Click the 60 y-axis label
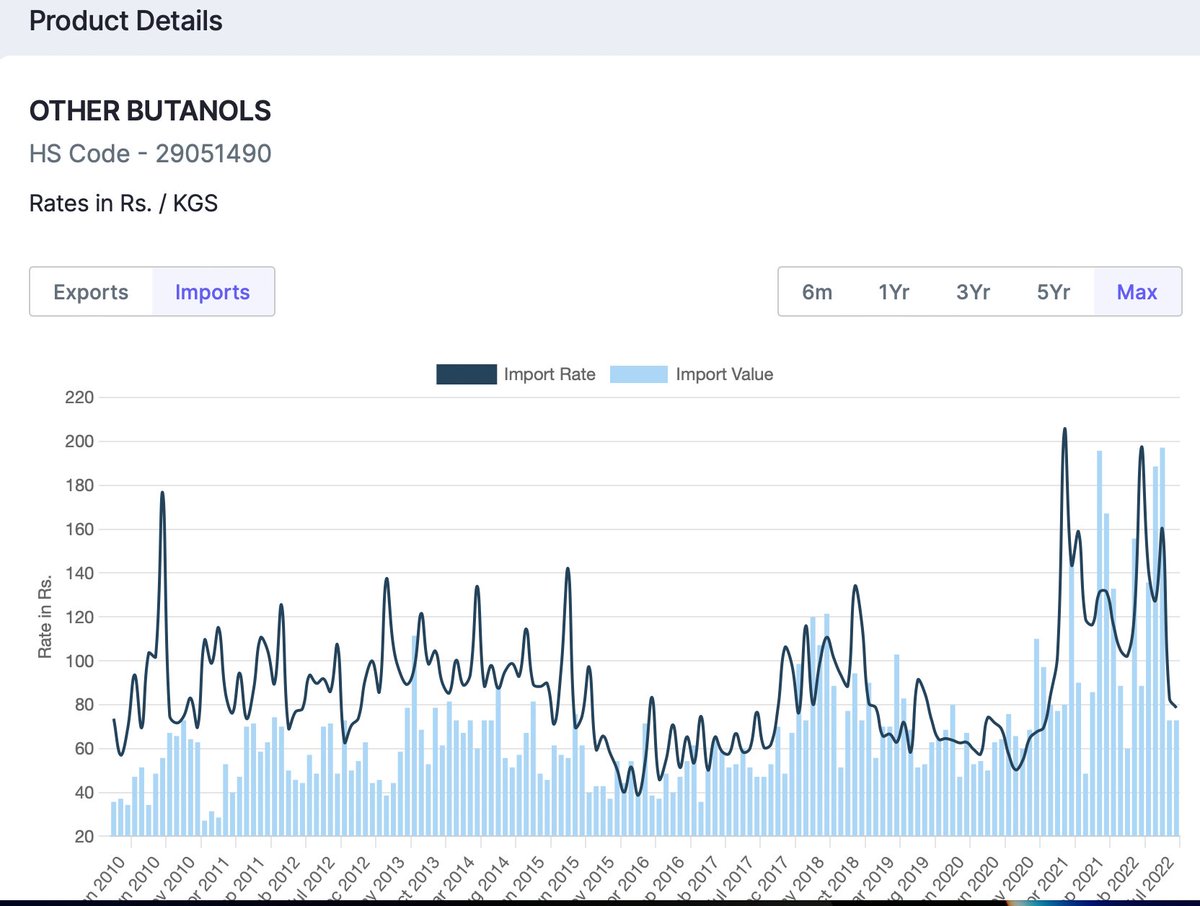This screenshot has width=1200, height=906. coord(84,749)
